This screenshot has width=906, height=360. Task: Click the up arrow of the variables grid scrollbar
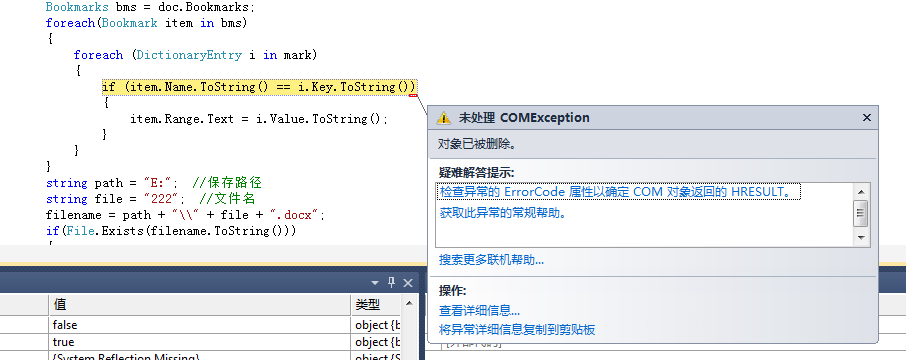tap(409, 303)
